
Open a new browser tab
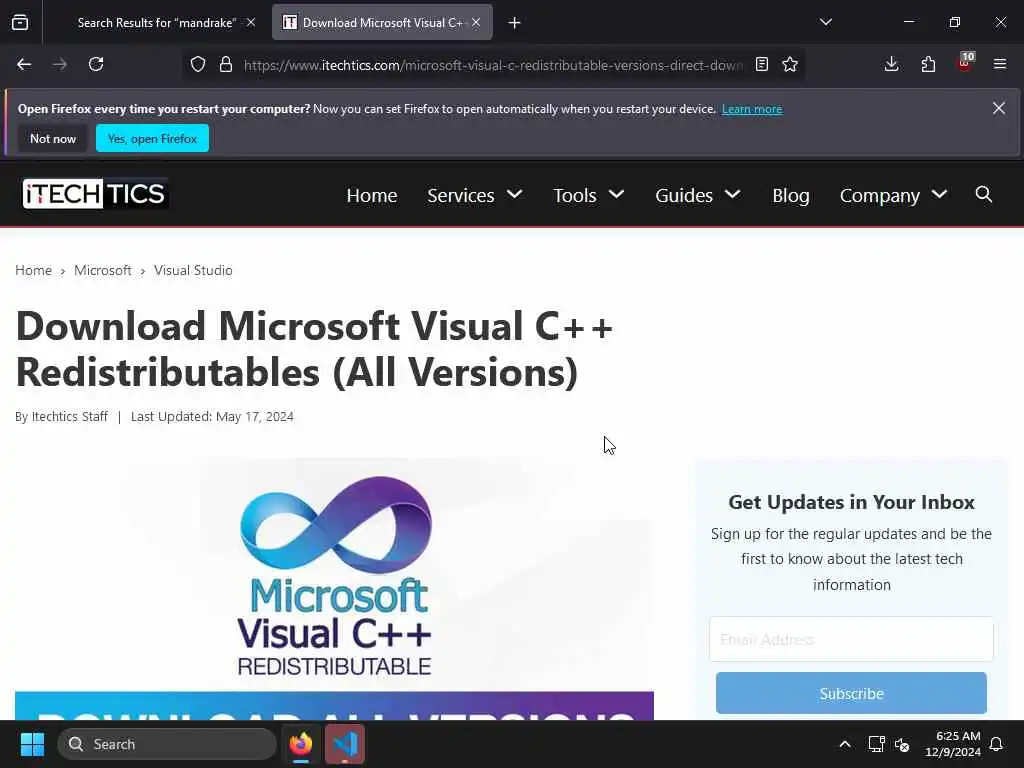(x=515, y=23)
